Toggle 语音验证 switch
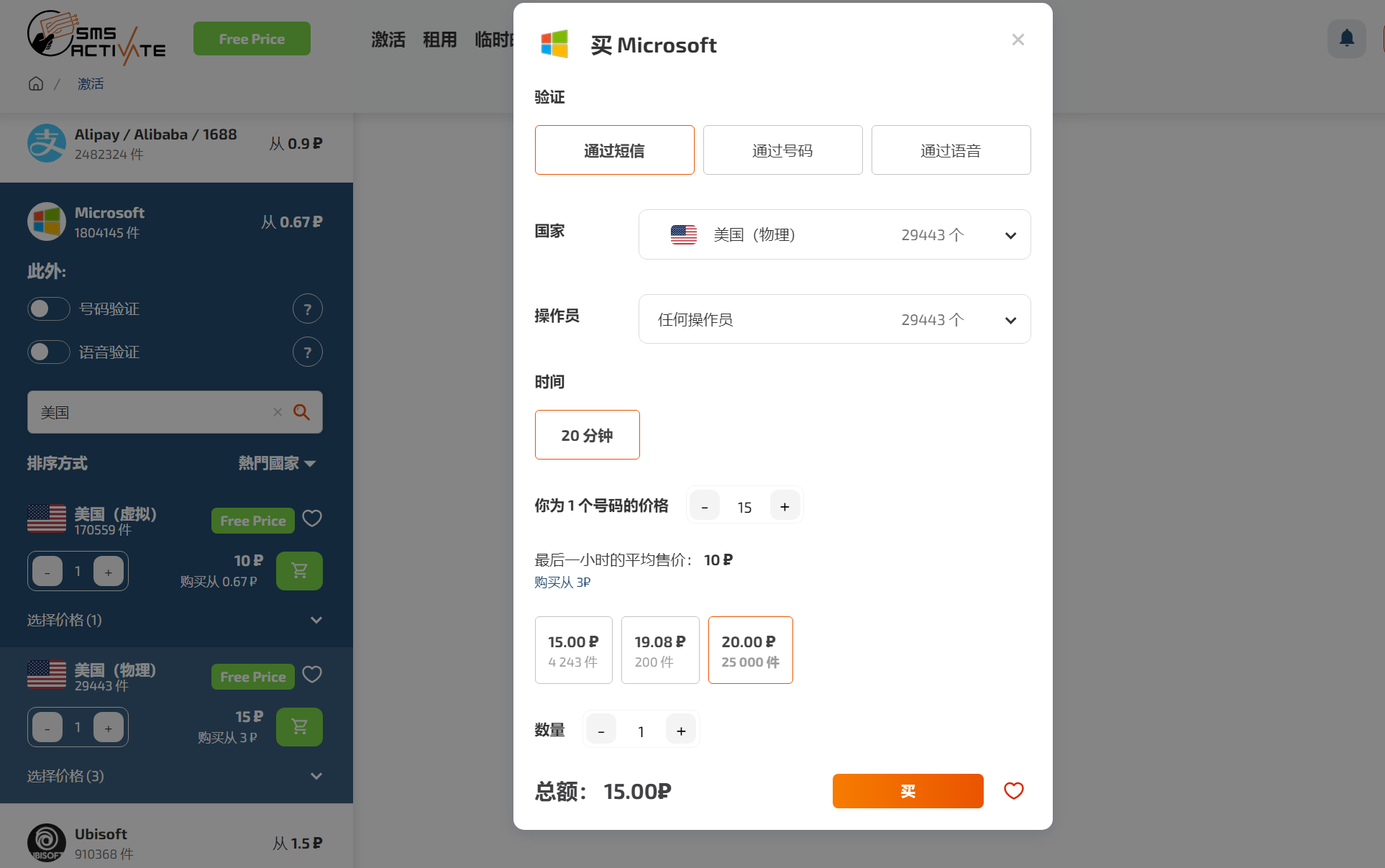This screenshot has height=868, width=1385. pos(49,352)
